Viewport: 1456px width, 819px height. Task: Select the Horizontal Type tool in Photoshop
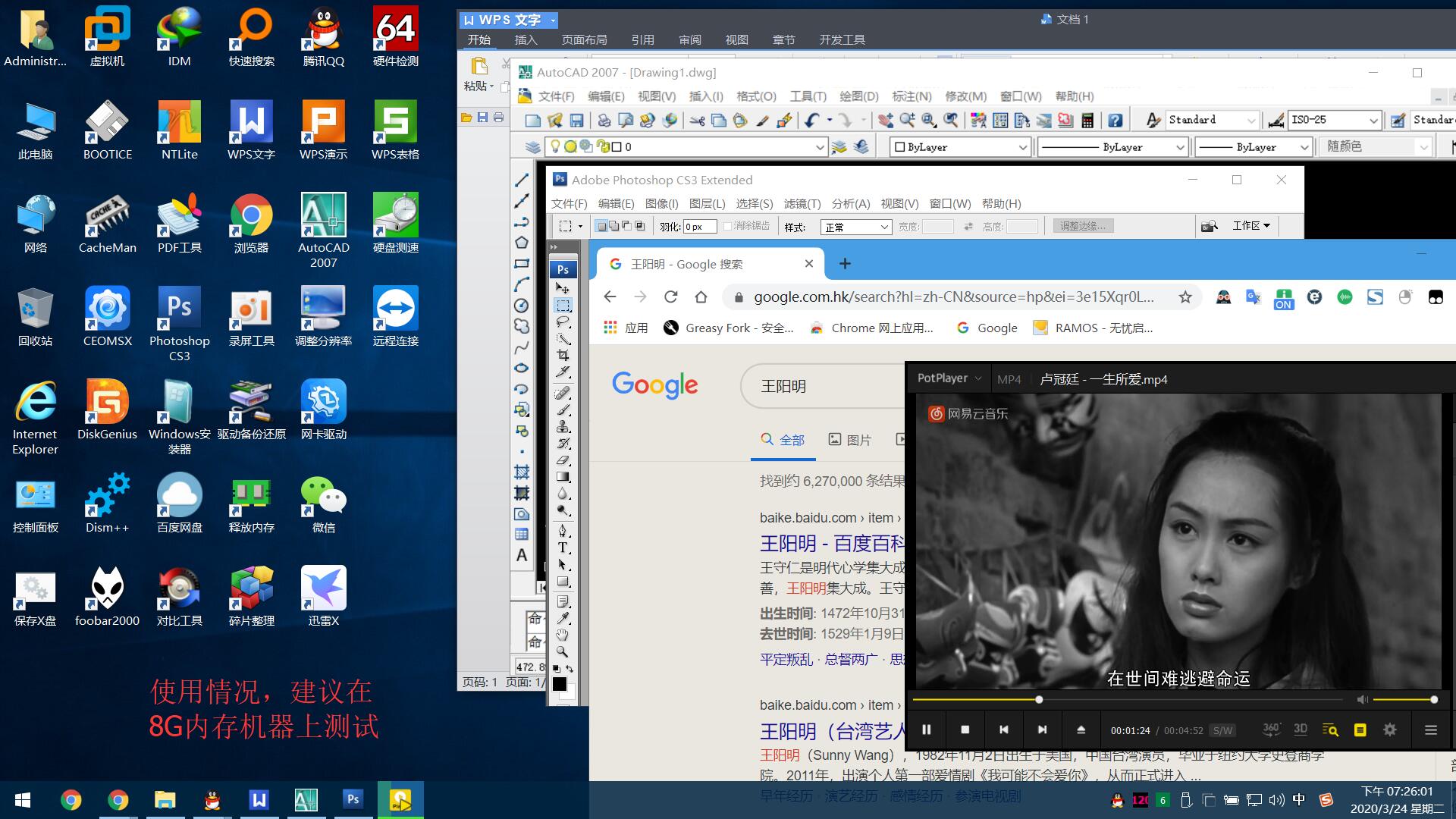point(563,548)
